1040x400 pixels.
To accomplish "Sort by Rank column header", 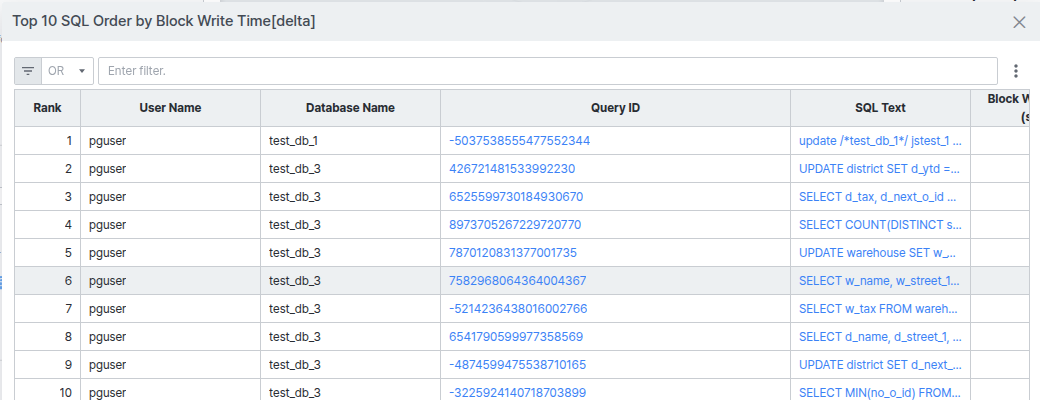I will tap(48, 107).
